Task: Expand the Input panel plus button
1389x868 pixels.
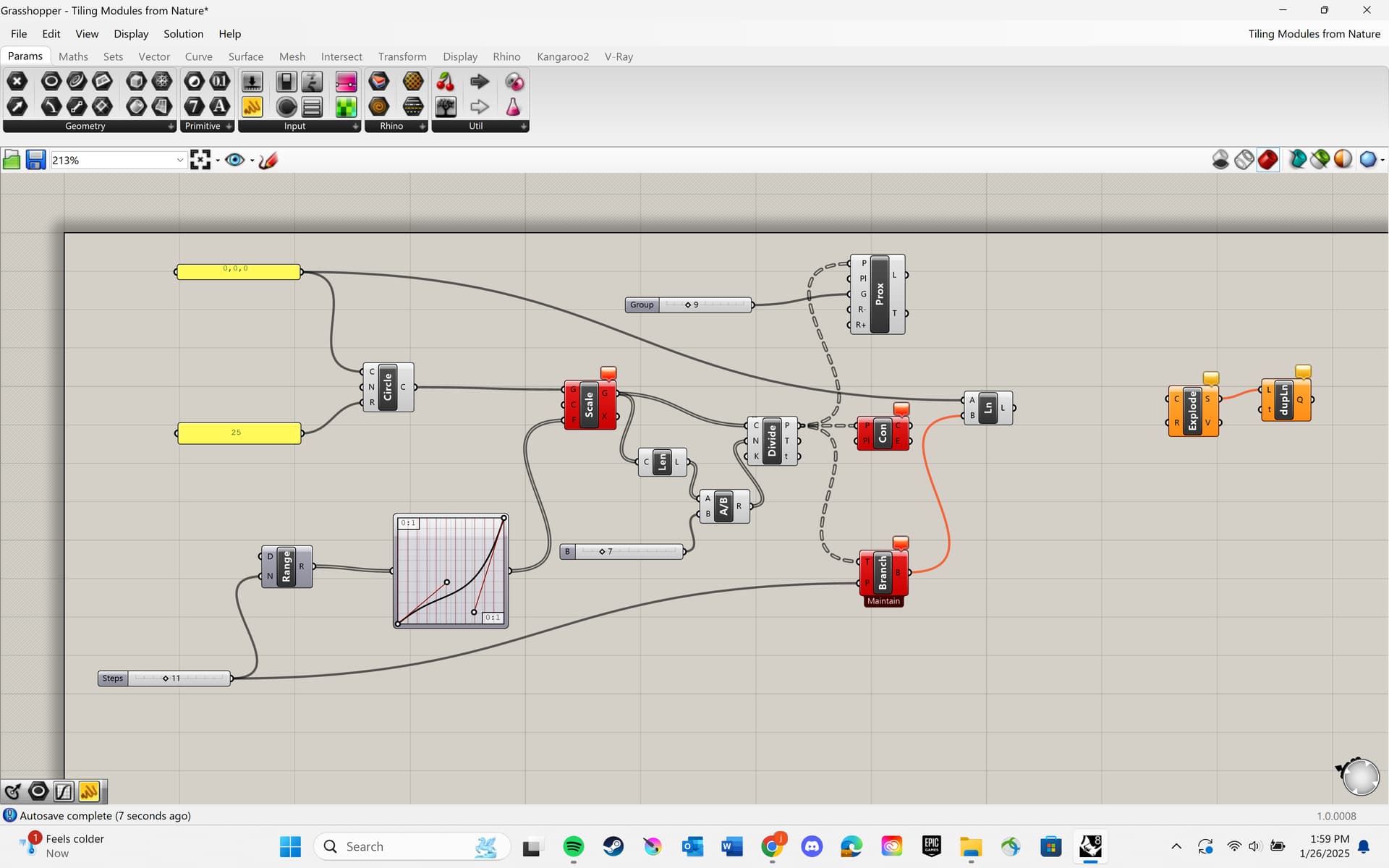Action: click(x=355, y=127)
